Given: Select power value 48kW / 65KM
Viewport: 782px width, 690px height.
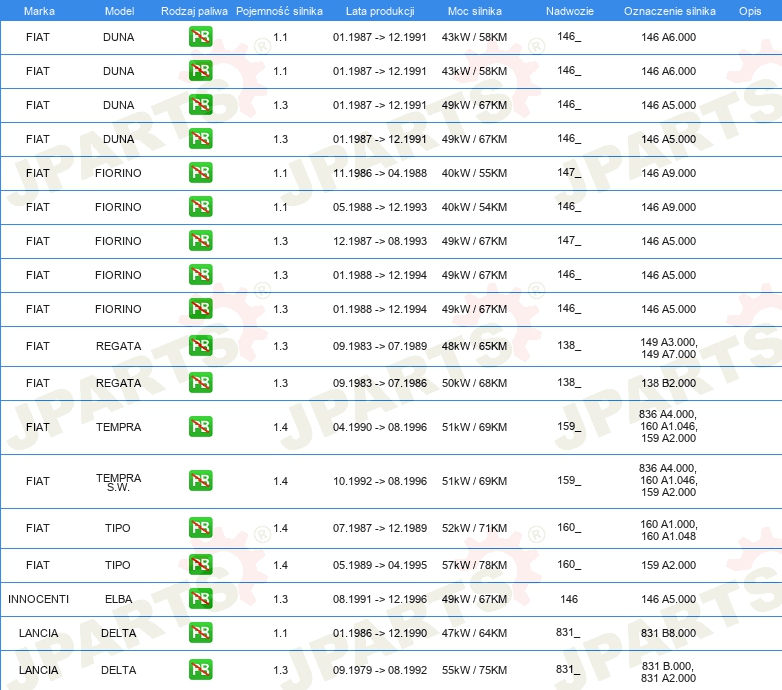Looking at the screenshot, I should pyautogui.click(x=474, y=346).
